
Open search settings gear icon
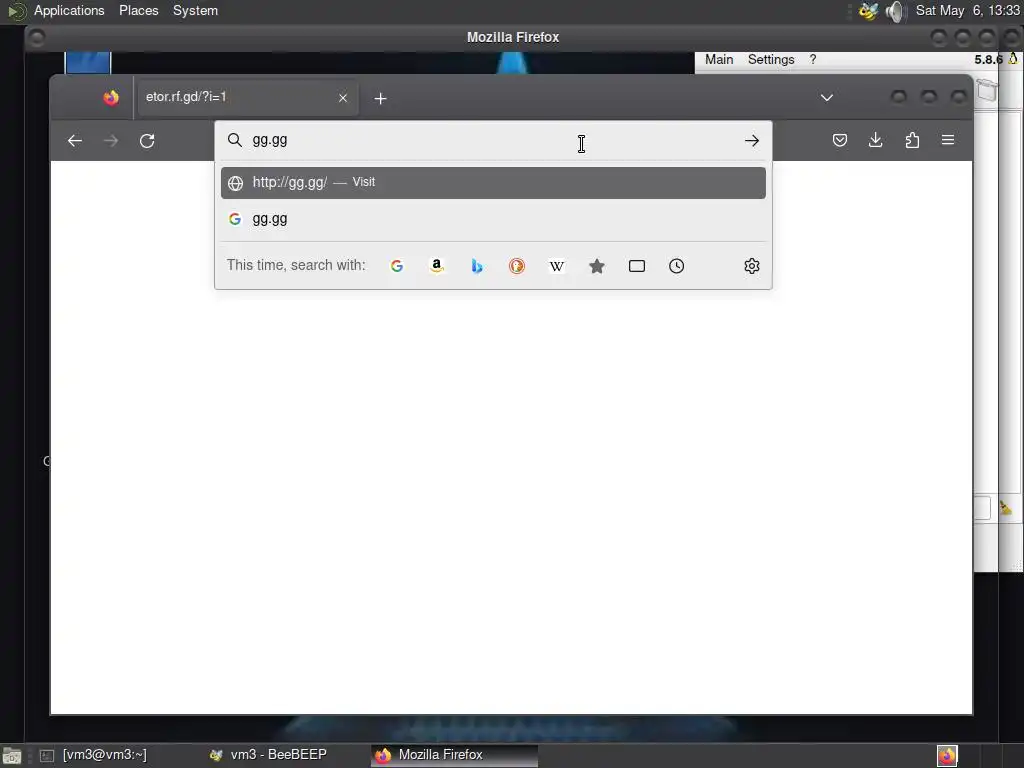point(752,266)
